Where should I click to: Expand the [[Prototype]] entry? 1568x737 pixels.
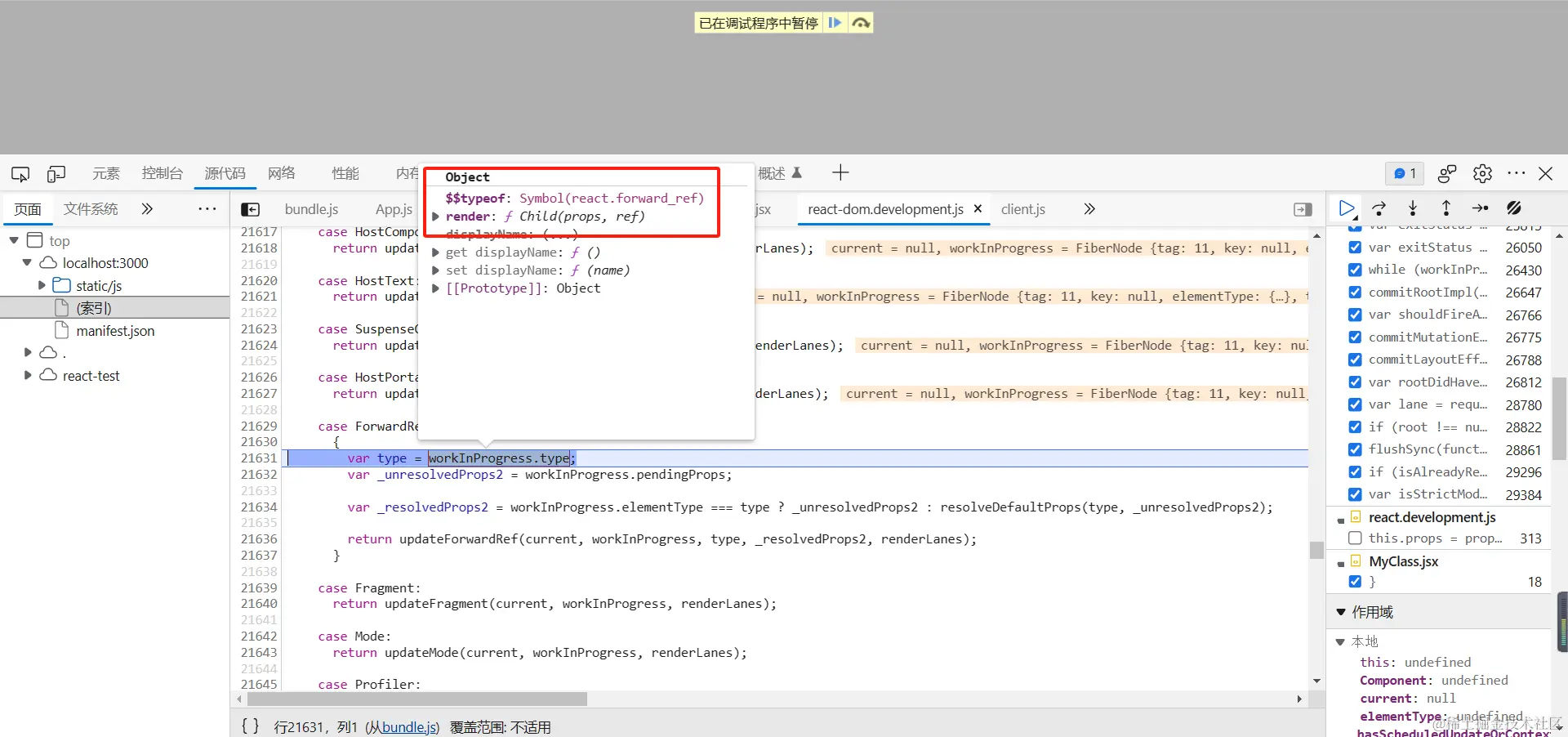(x=436, y=288)
